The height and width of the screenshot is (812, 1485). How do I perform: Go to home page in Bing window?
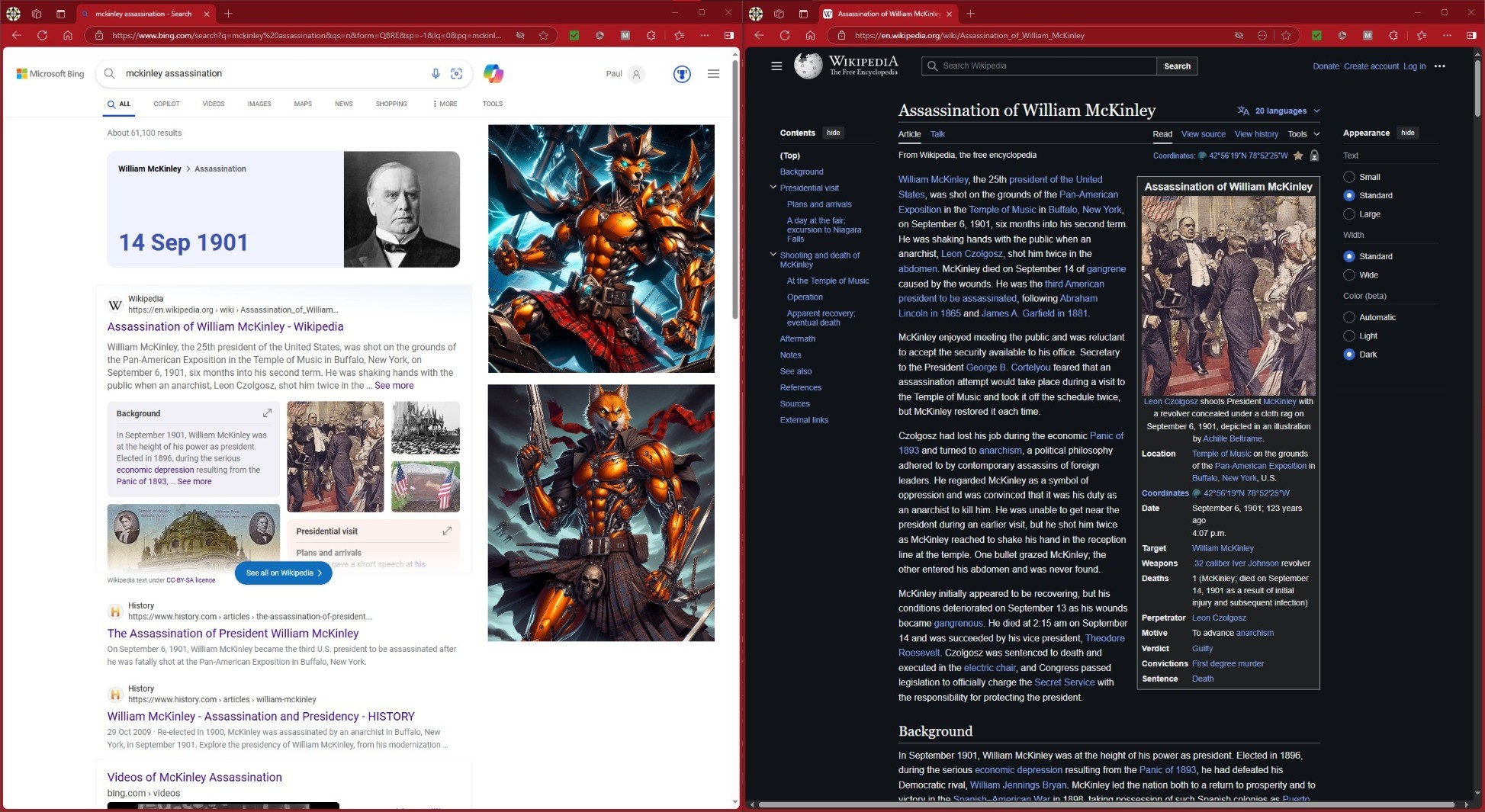tap(67, 35)
